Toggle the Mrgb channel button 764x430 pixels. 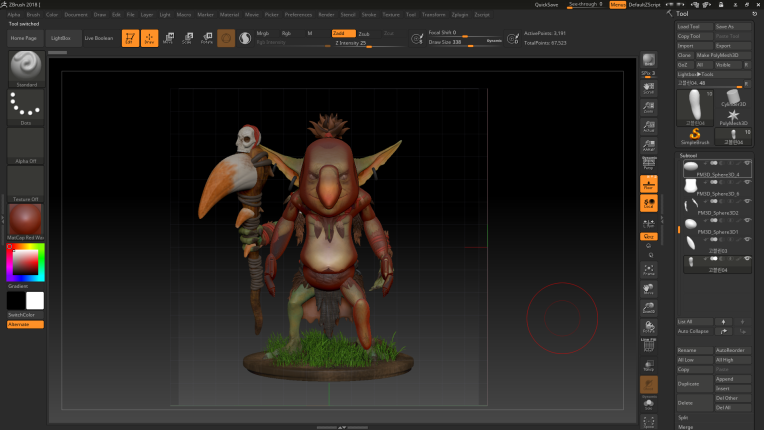click(x=265, y=34)
